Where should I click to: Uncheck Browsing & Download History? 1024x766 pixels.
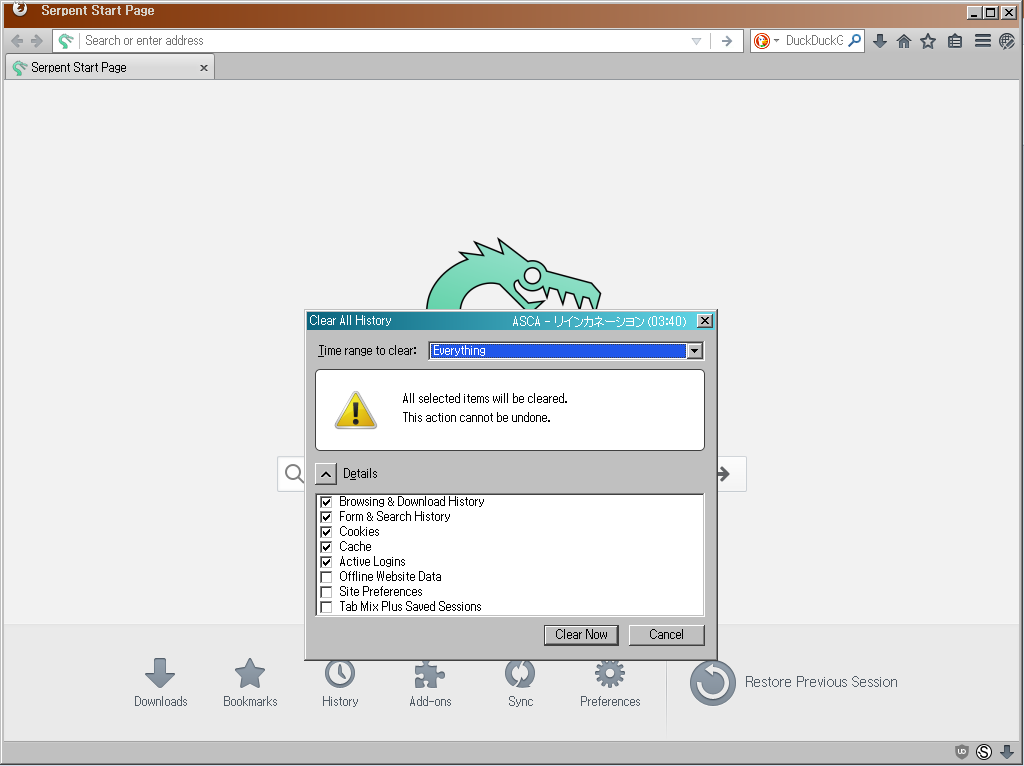tap(326, 502)
